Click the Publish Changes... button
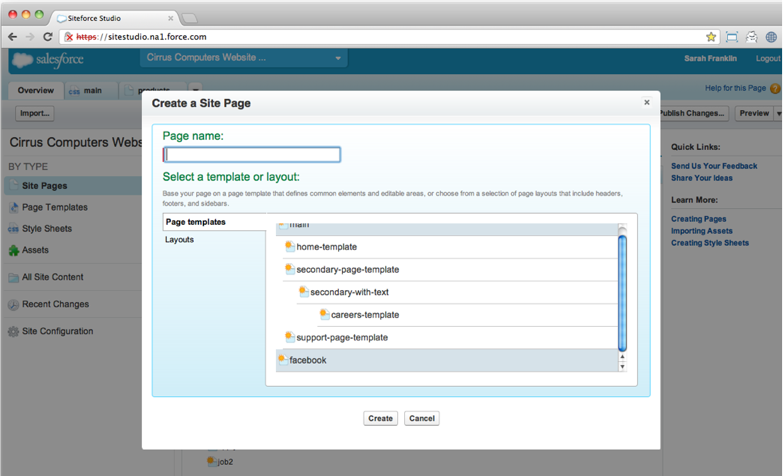This screenshot has width=783, height=476. pos(693,113)
